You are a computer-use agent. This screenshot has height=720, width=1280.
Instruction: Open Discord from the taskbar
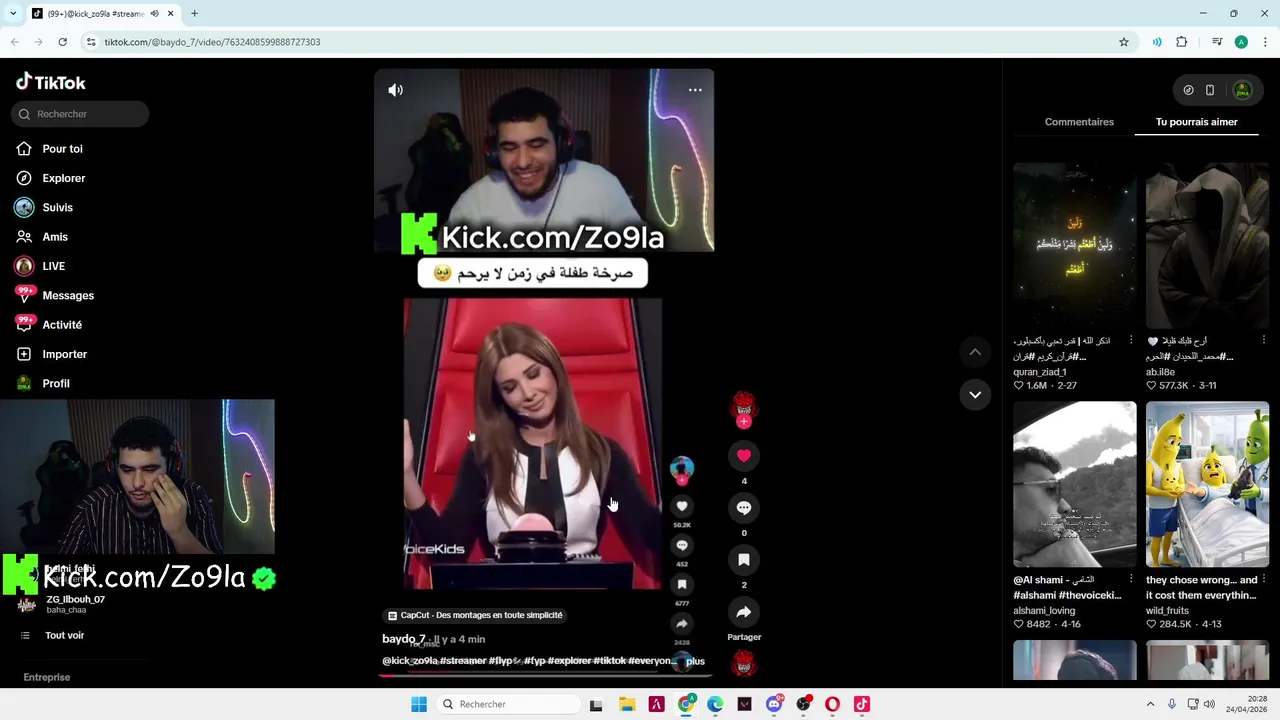[774, 704]
